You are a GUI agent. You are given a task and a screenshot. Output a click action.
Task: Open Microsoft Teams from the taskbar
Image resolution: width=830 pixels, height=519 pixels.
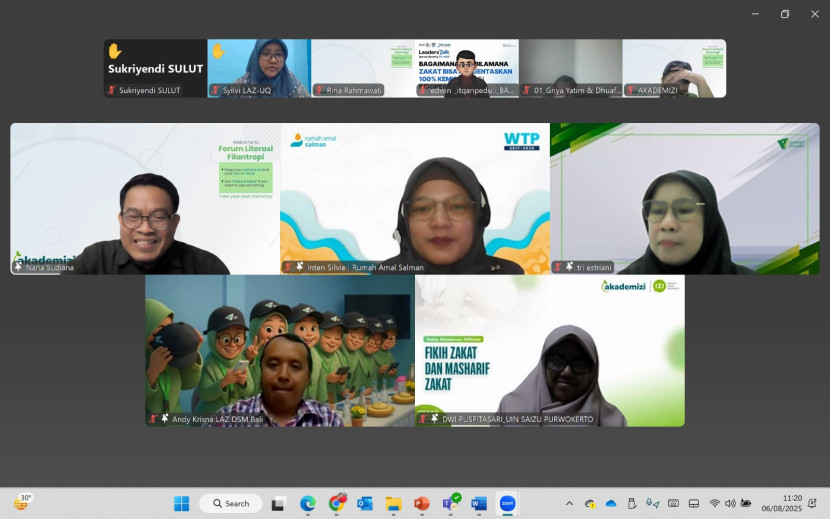(x=450, y=503)
